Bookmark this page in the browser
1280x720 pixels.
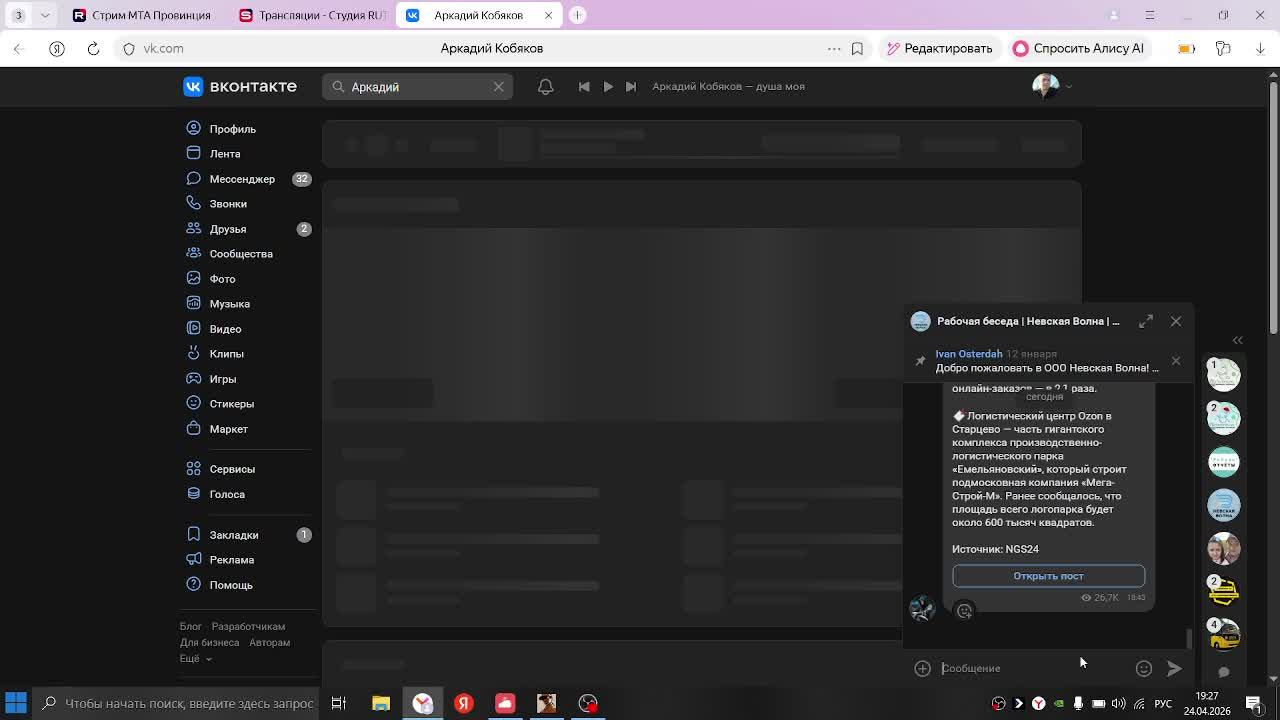point(857,48)
